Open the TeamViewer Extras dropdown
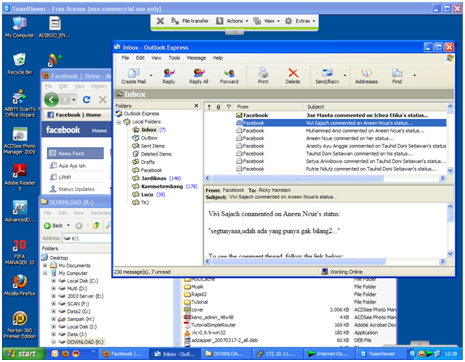This screenshot has width=465, height=362. (300, 21)
